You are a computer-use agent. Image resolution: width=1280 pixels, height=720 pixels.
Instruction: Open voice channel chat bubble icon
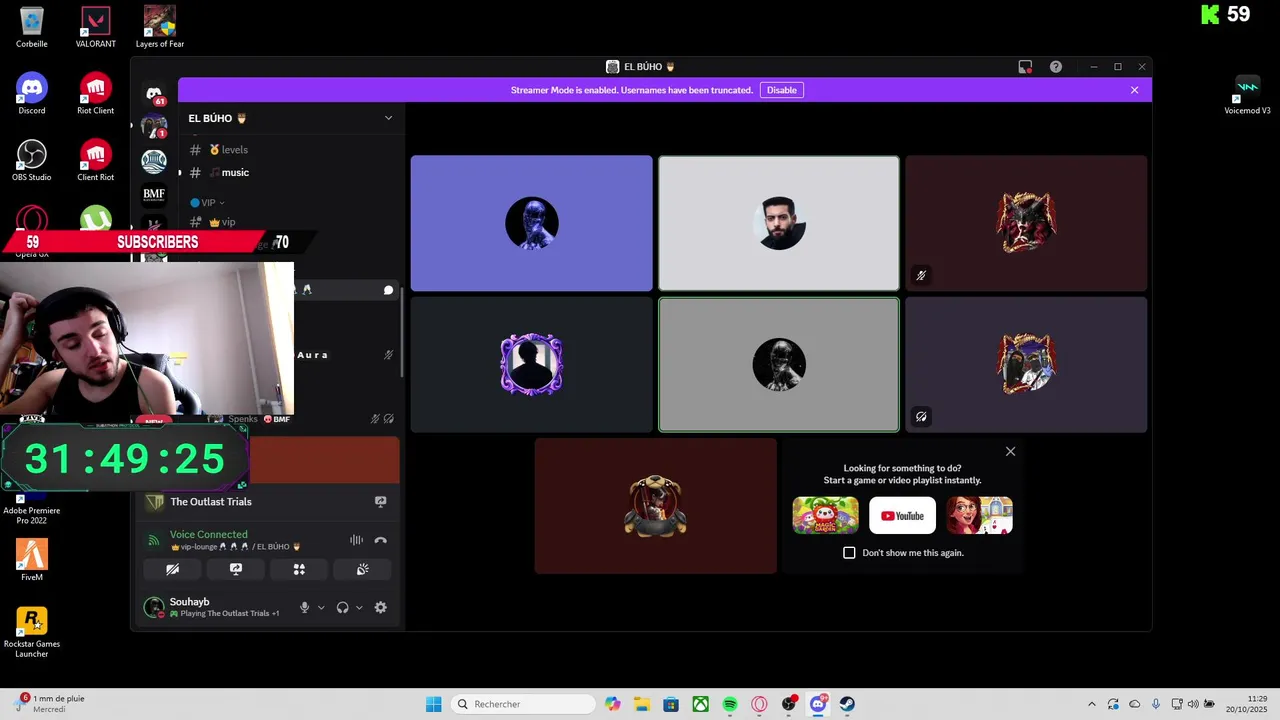point(388,290)
